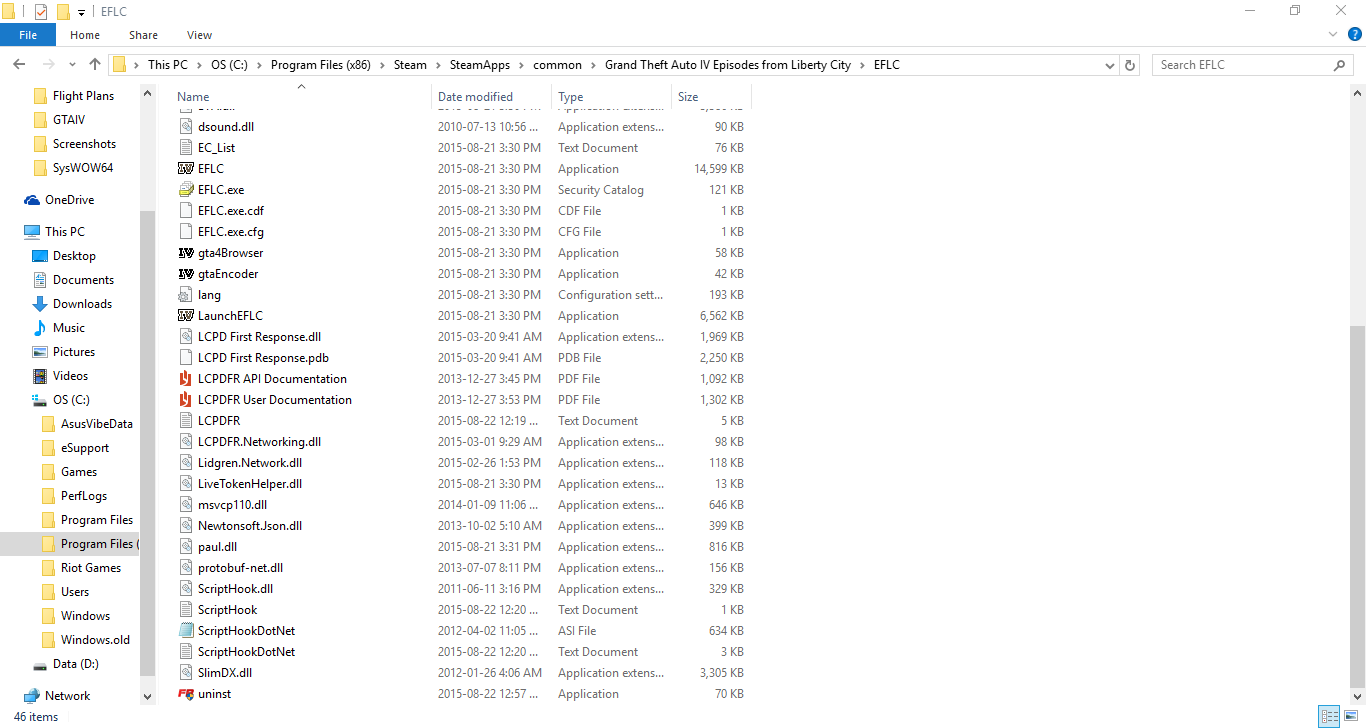1366x728 pixels.
Task: Go up one folder level
Action: point(95,65)
